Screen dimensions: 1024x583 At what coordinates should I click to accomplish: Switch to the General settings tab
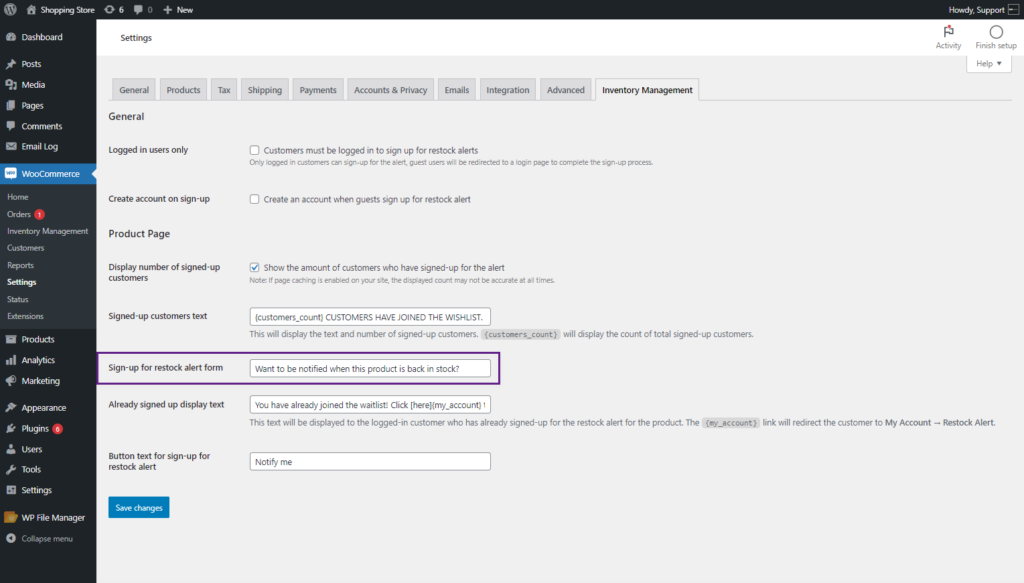tap(134, 90)
